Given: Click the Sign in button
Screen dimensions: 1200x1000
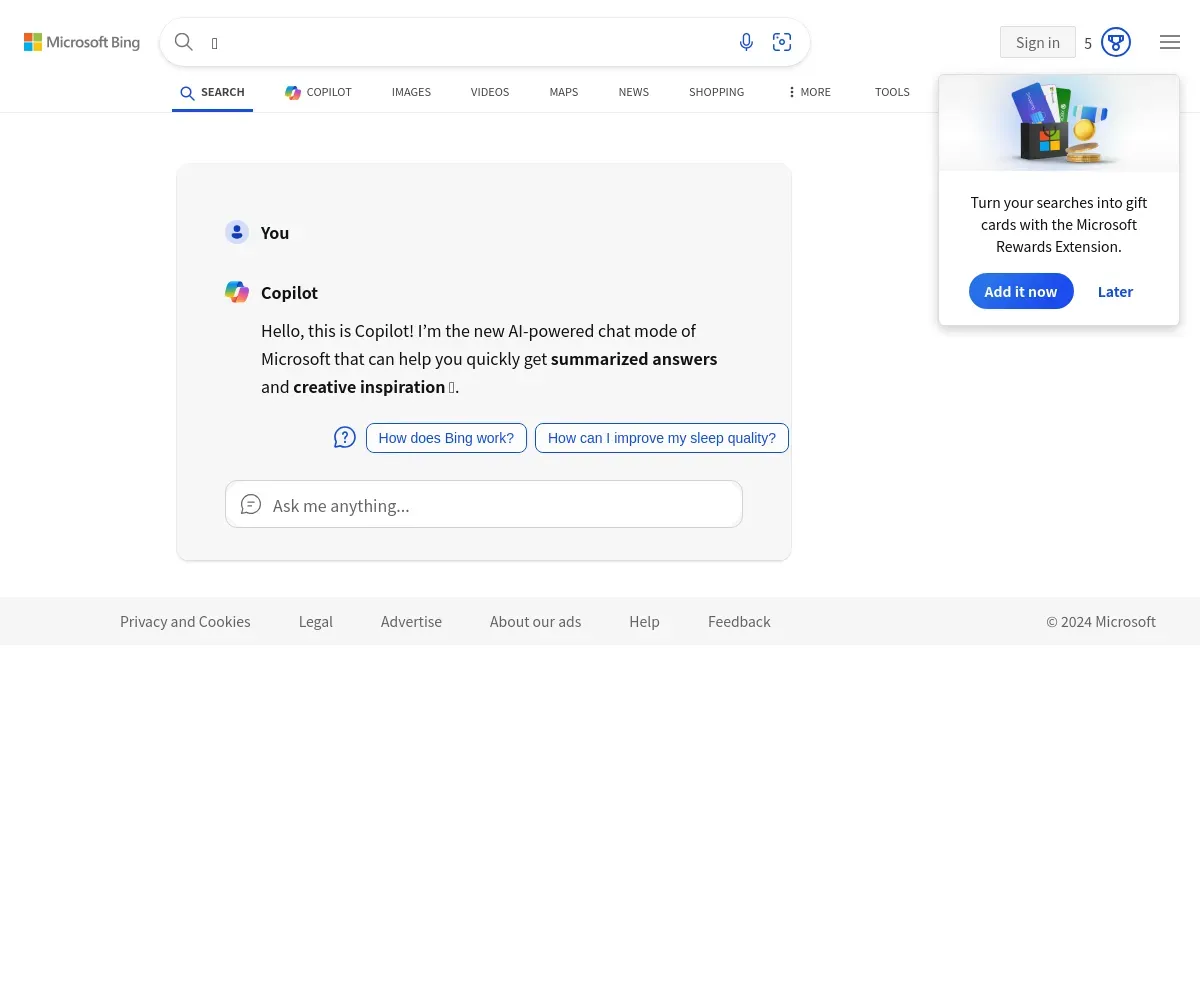Looking at the screenshot, I should click(1038, 42).
